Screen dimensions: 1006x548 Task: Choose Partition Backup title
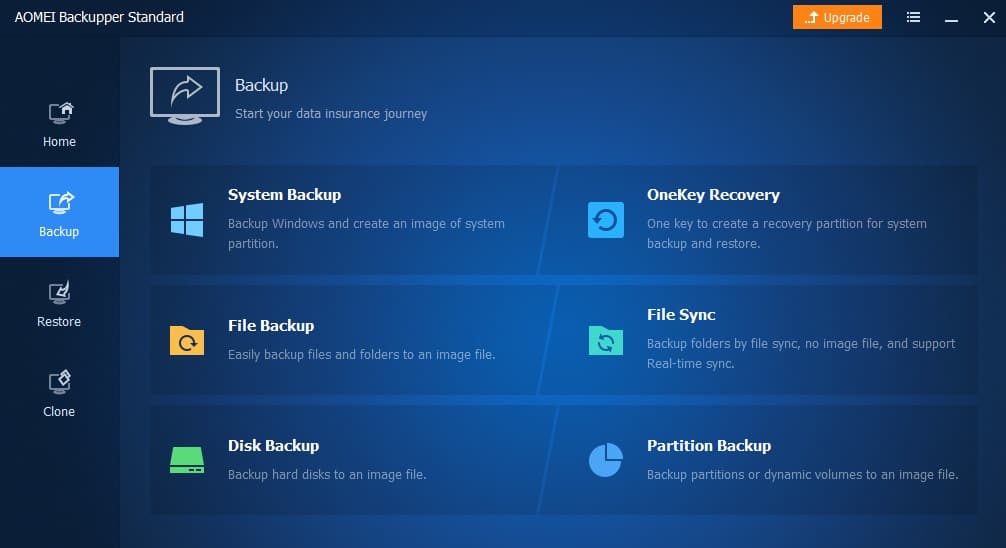click(x=709, y=446)
